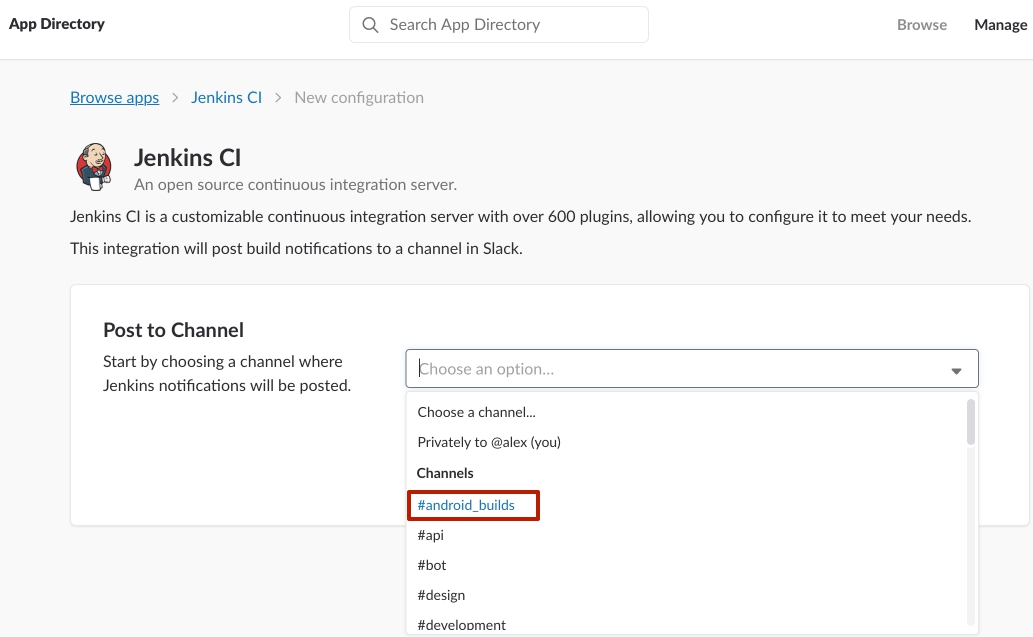Screen dimensions: 1033x637
Task: Select the #development channel
Action: [461, 624]
